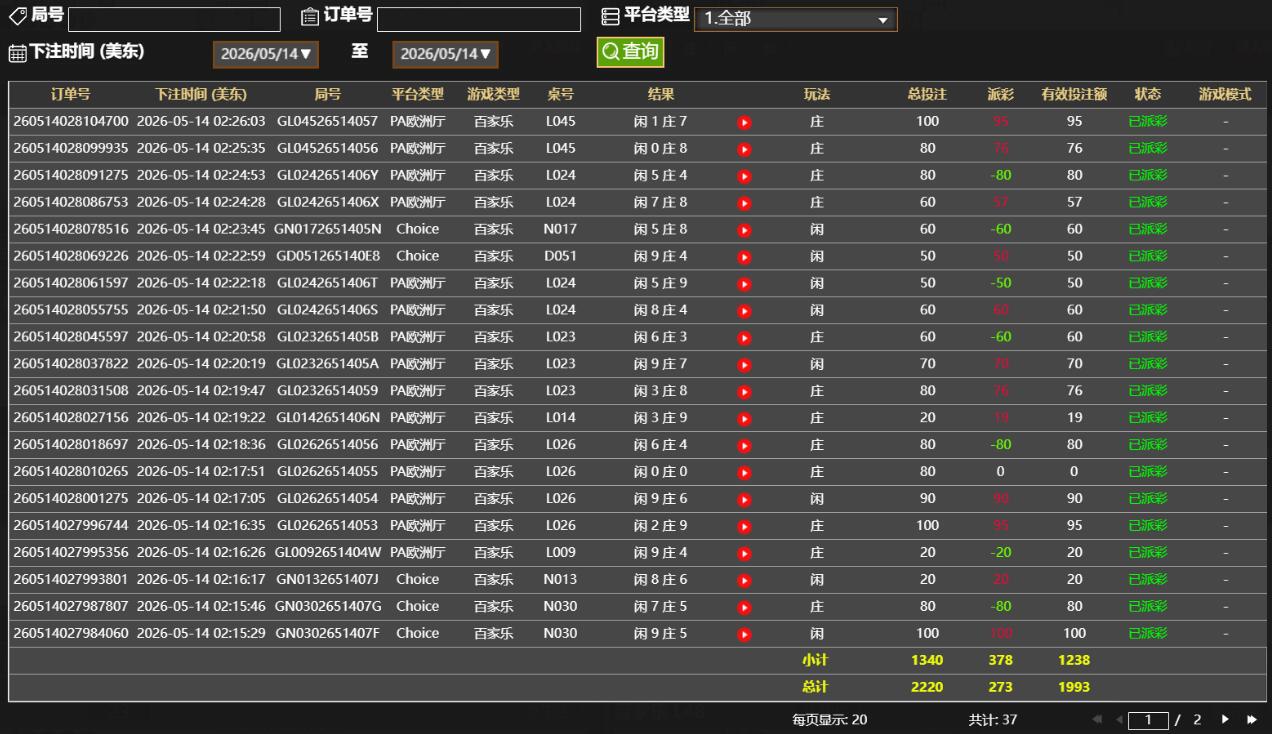Click subtotal payout value 378
This screenshot has width=1272, height=734.
tap(1000, 660)
